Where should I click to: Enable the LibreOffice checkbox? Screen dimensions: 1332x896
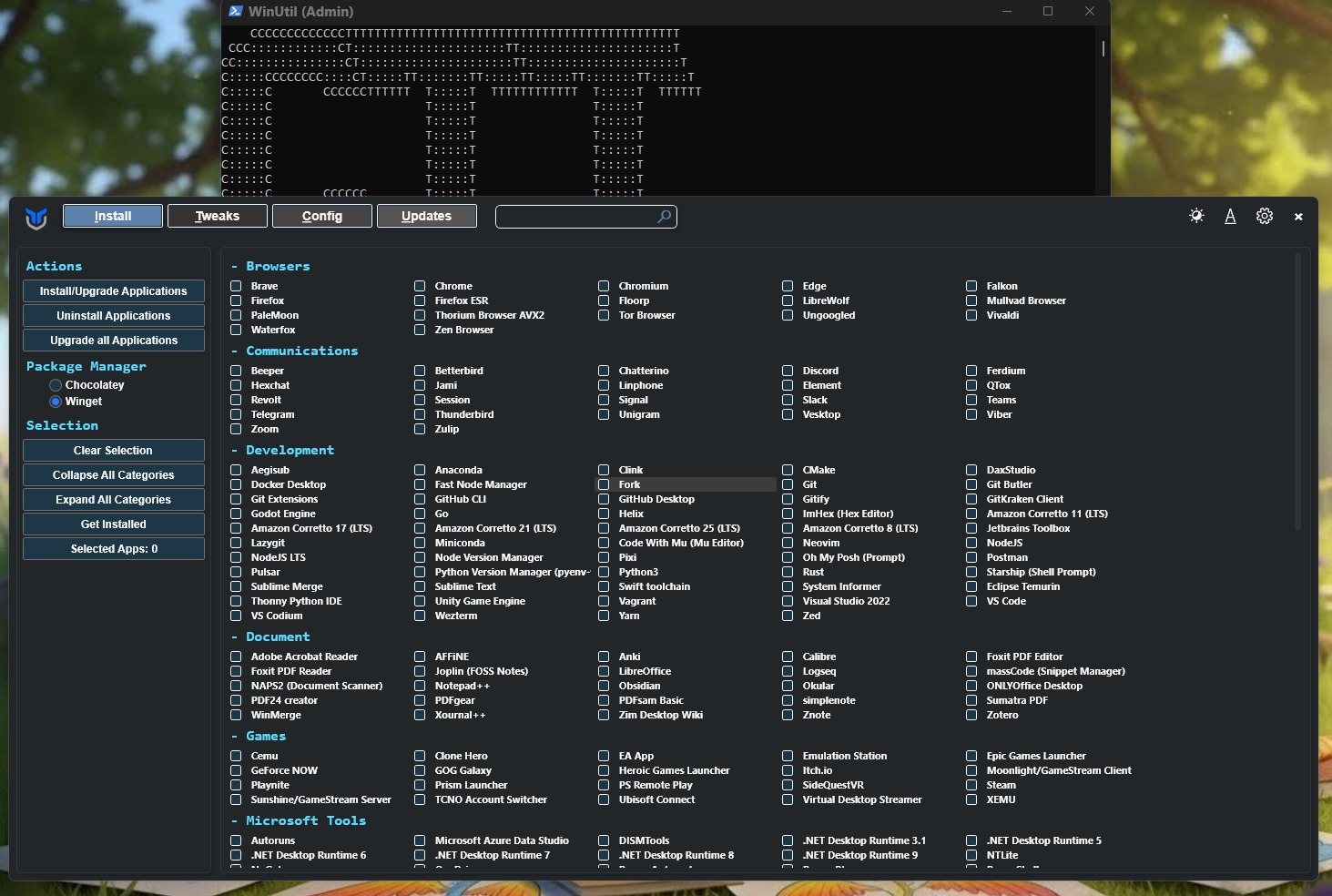coord(604,671)
